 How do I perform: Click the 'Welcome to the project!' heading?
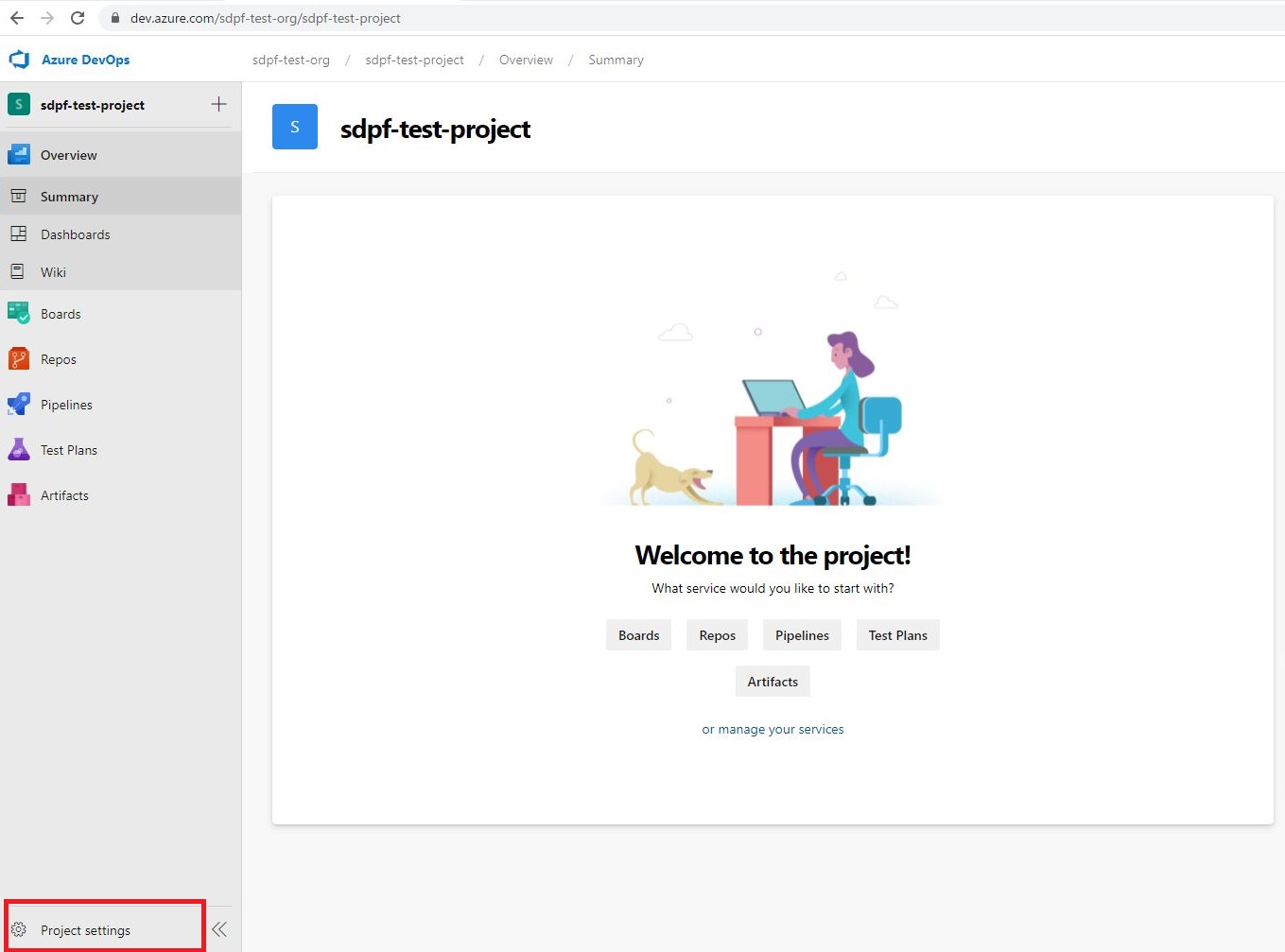pyautogui.click(x=773, y=555)
